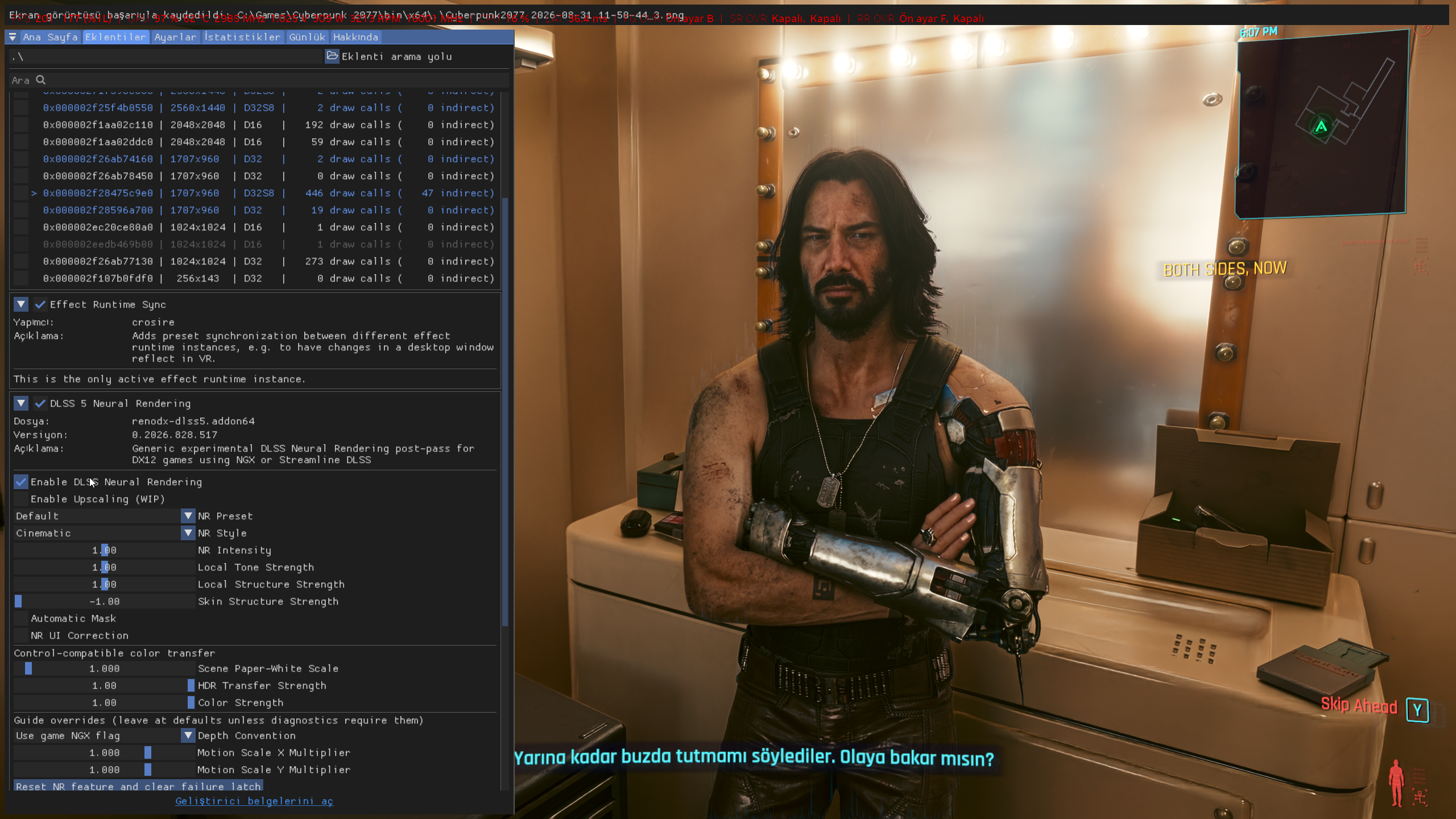The image size is (1456, 819).
Task: Check box for 0x000002f1aa02c110 depth buffer
Action: pos(21,125)
